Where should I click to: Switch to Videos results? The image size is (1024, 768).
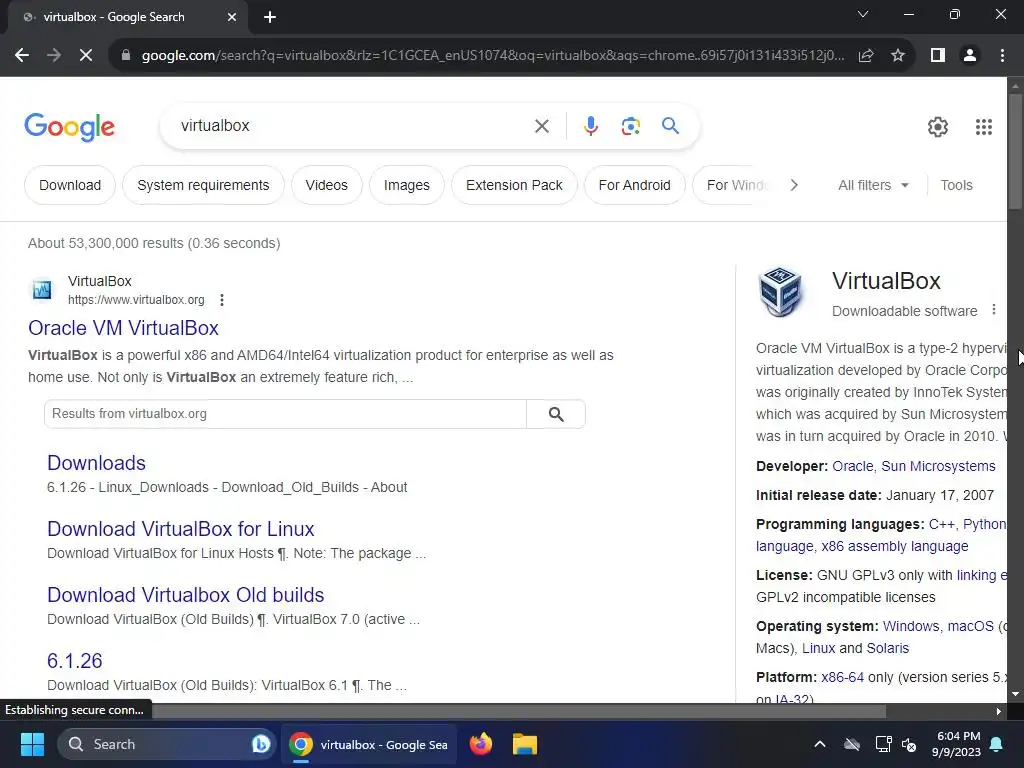[x=327, y=185]
